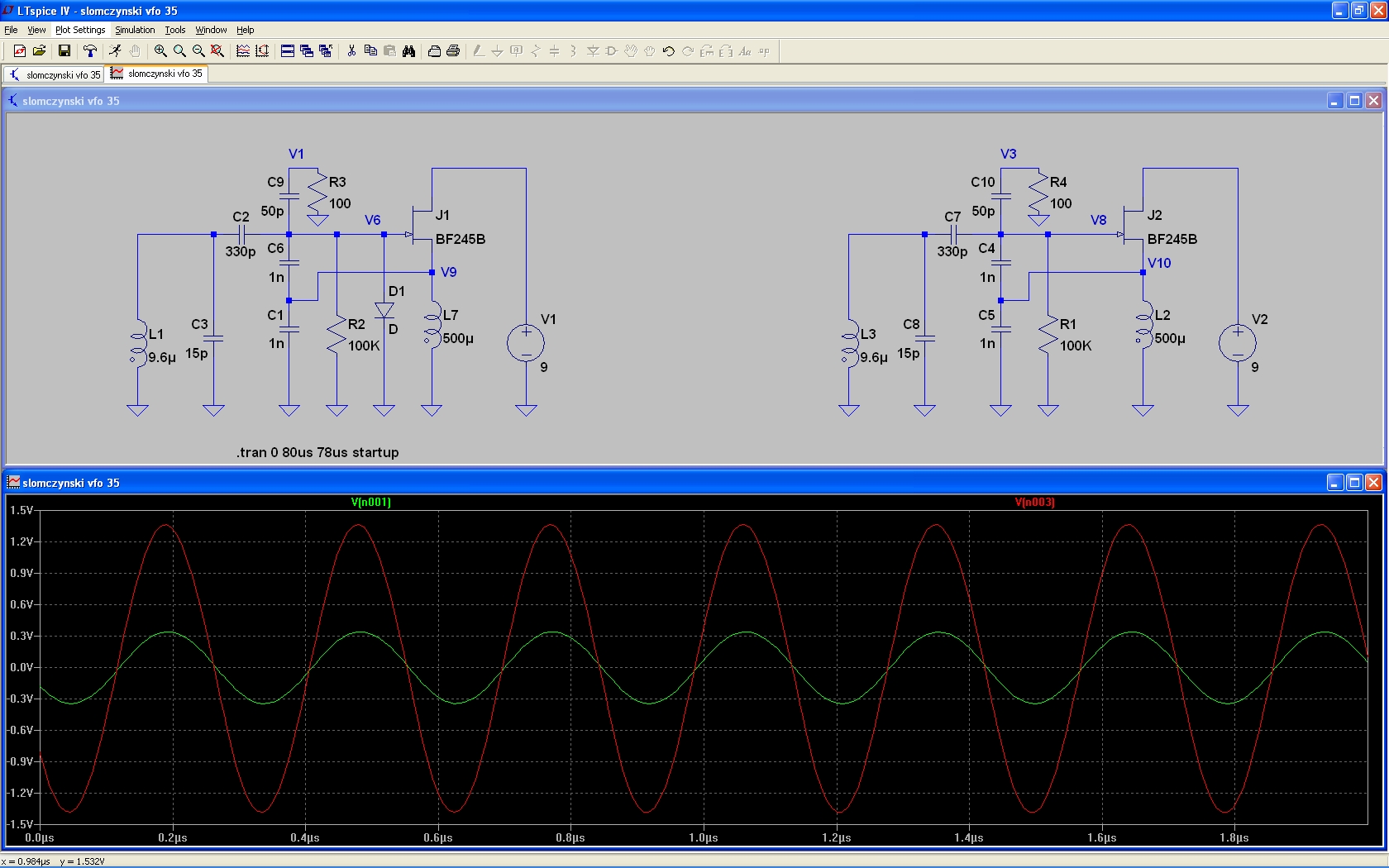1389x868 pixels.
Task: Click the Zoom In magnifier icon
Action: tap(160, 51)
